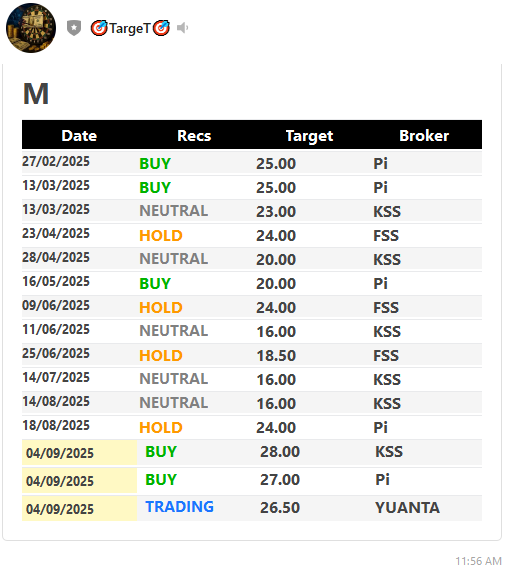Click the blue TRADING recommendation from YUANTA
The height and width of the screenshot is (570, 507).
(x=180, y=507)
